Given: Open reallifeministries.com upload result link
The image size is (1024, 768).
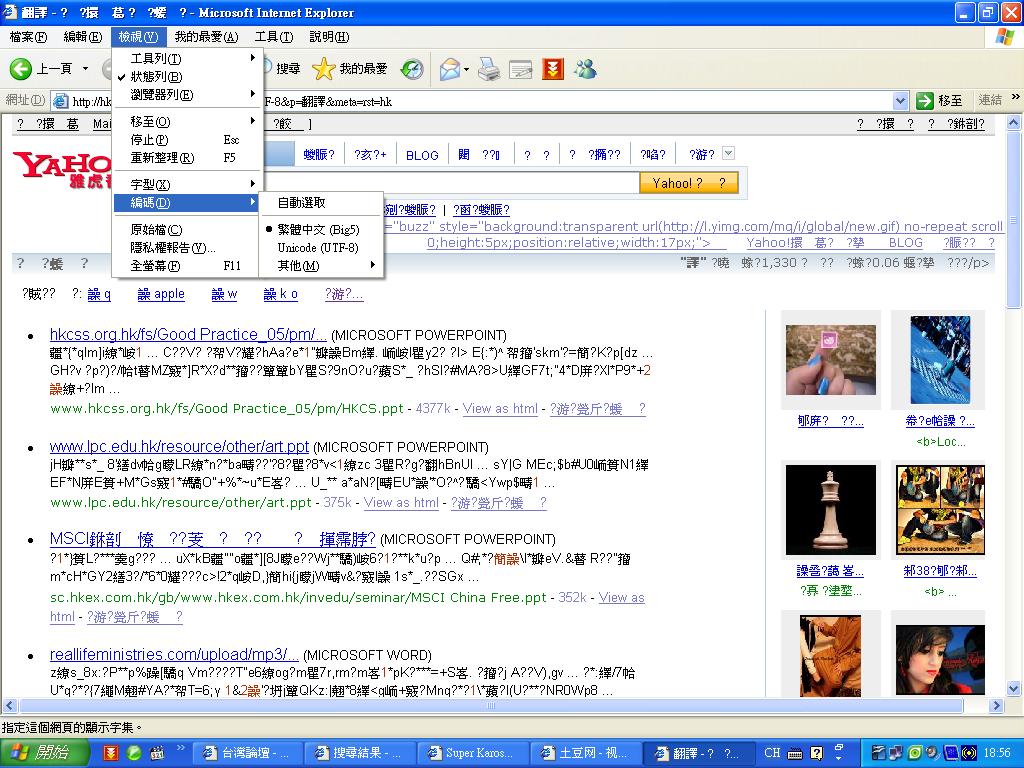Looking at the screenshot, I should click(174, 654).
